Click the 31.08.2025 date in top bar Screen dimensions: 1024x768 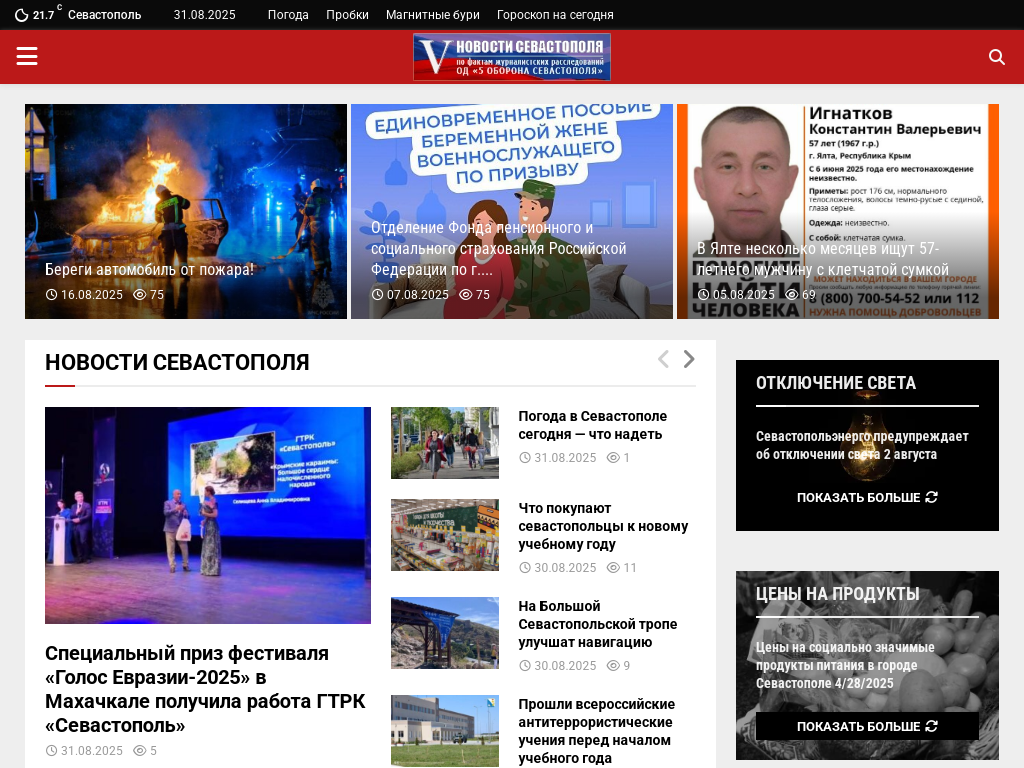pos(204,15)
